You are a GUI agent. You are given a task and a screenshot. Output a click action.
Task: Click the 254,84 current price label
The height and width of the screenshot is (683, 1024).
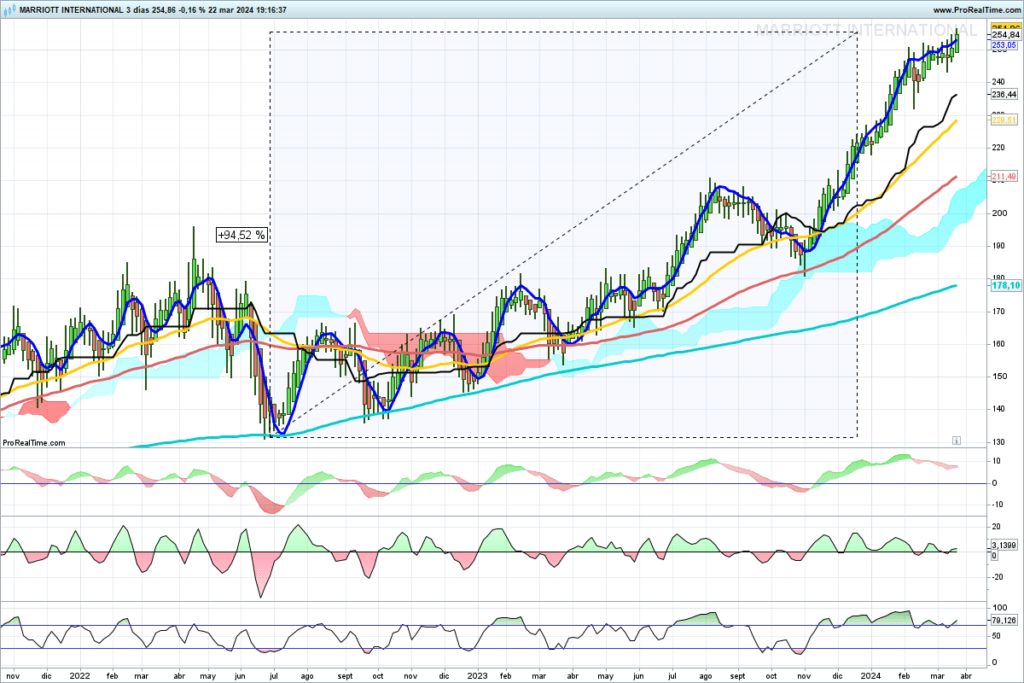click(1005, 35)
